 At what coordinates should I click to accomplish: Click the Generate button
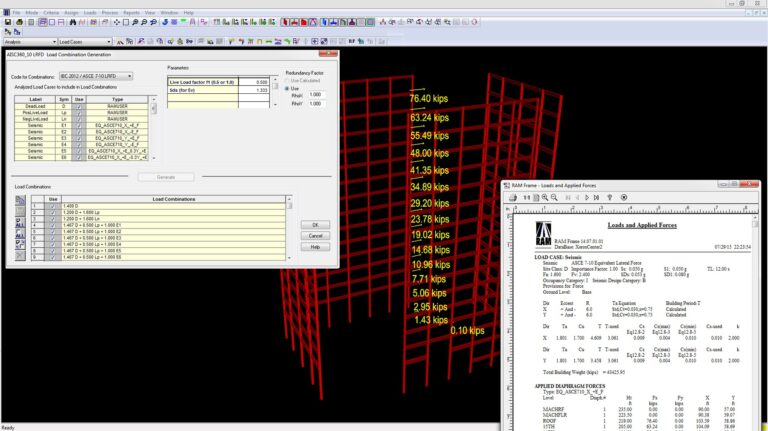166,177
